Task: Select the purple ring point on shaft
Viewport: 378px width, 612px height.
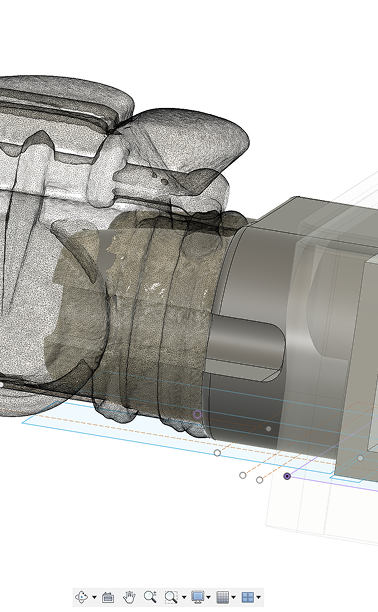Action: pyautogui.click(x=198, y=414)
